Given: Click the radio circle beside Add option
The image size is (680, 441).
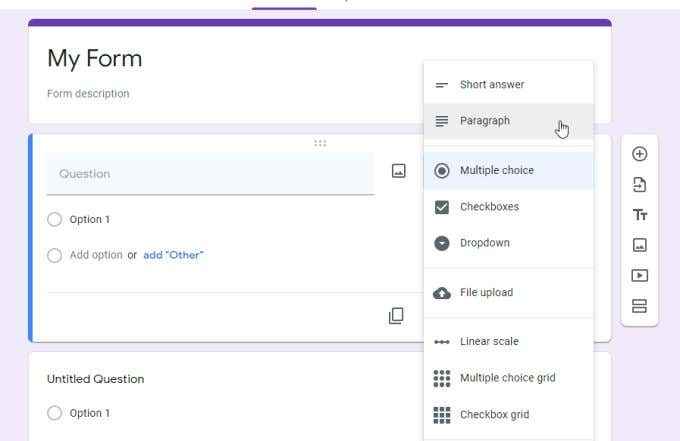Looking at the screenshot, I should coord(55,255).
